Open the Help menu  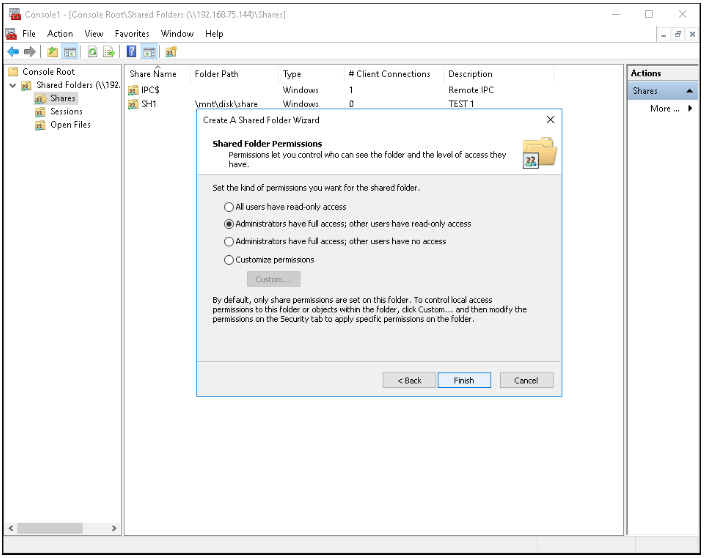point(214,34)
